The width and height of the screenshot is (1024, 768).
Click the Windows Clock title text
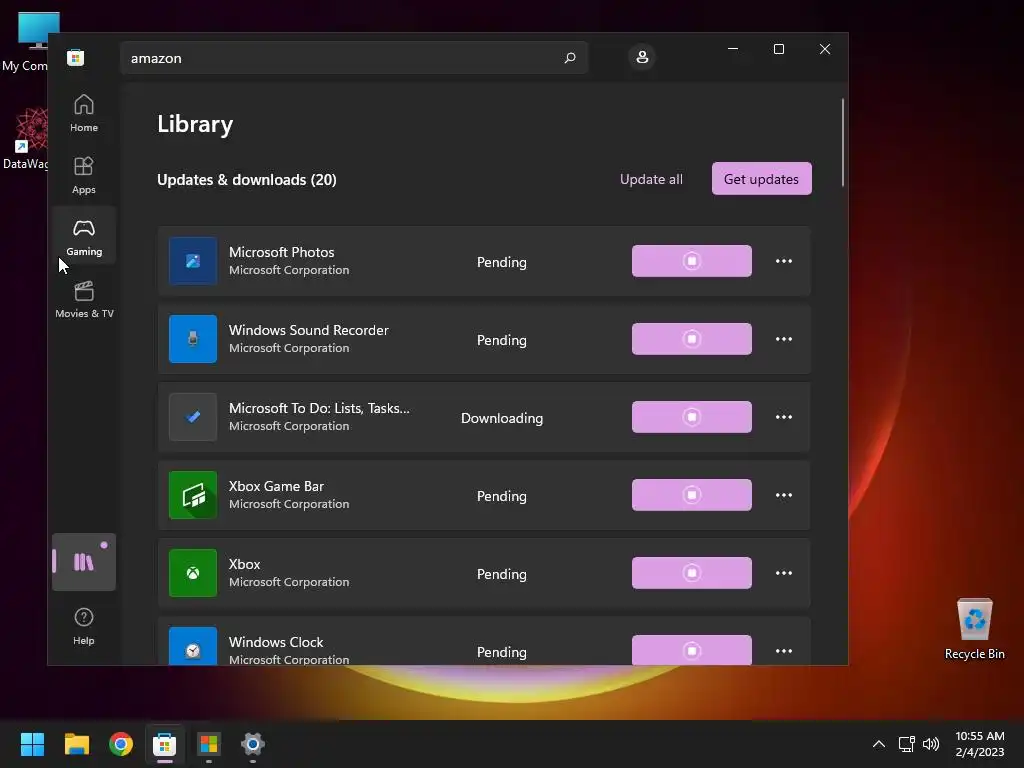tap(276, 642)
